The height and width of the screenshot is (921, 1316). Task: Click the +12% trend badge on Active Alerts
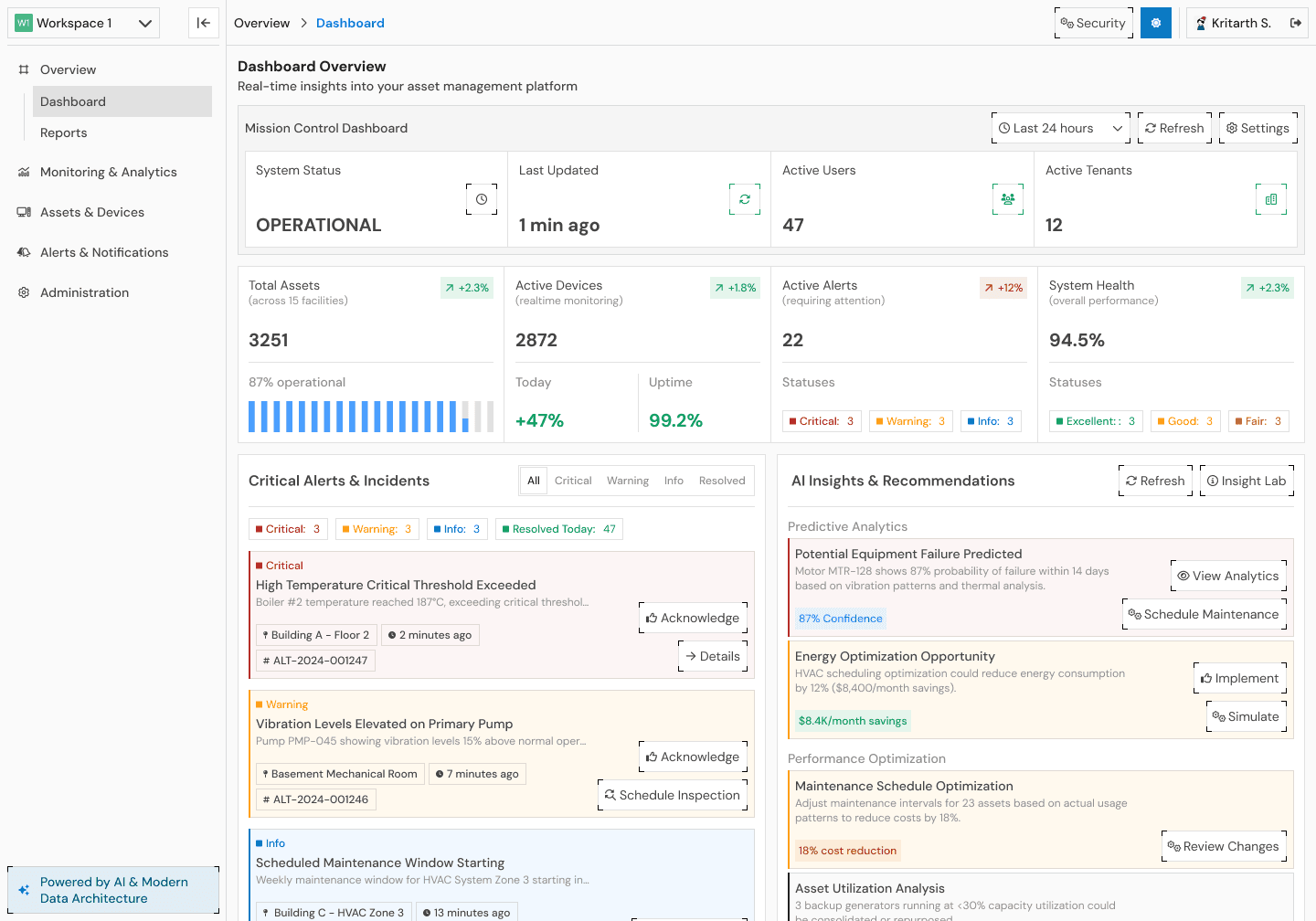[1003, 288]
